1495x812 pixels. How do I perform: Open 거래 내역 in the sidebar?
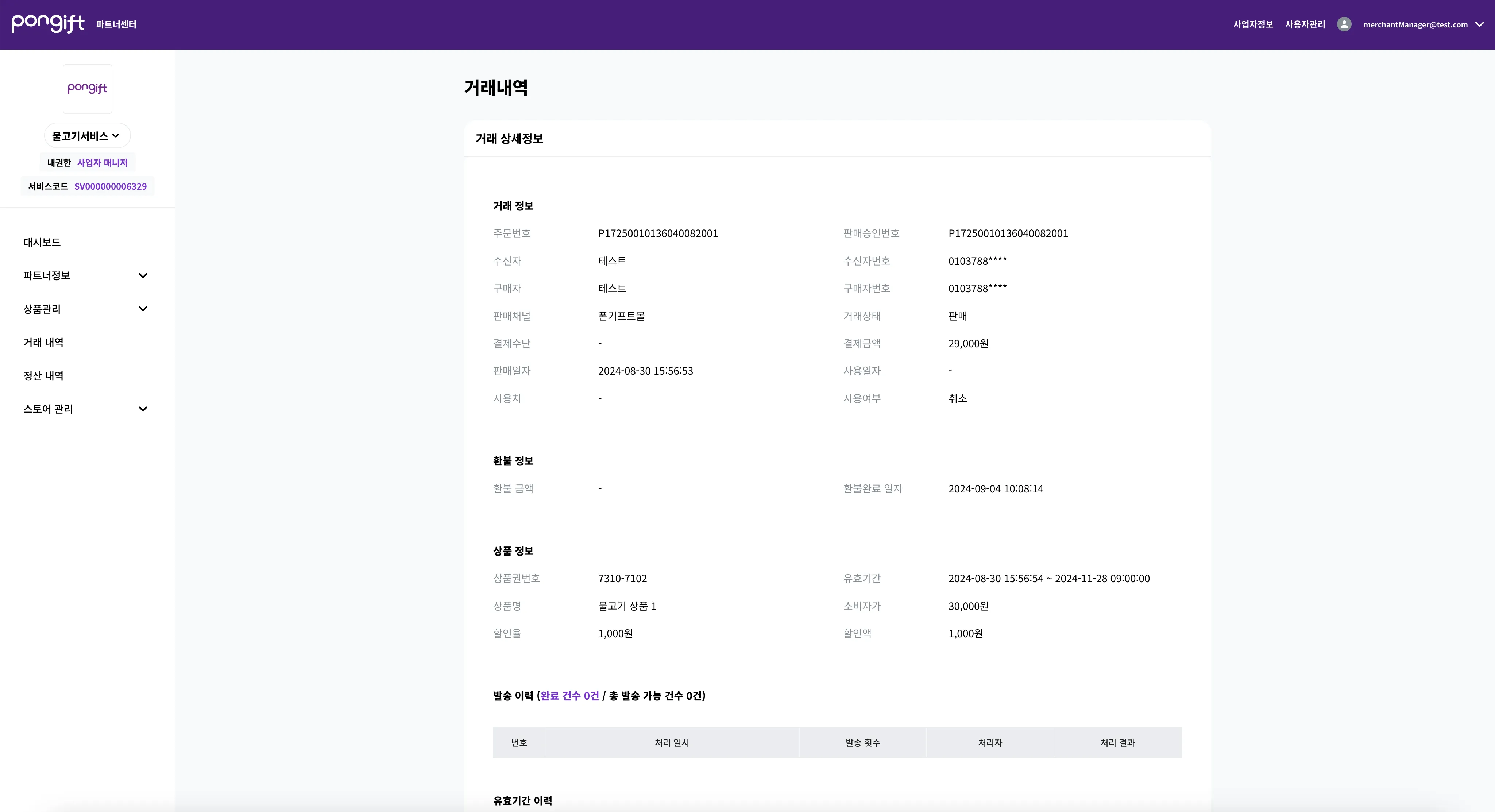click(43, 342)
